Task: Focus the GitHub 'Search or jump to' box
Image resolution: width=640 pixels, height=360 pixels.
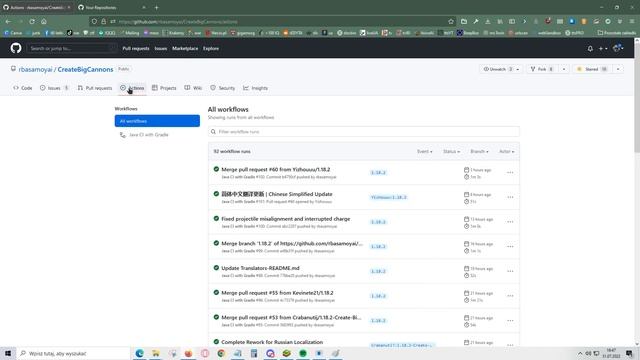Action: pos(72,48)
